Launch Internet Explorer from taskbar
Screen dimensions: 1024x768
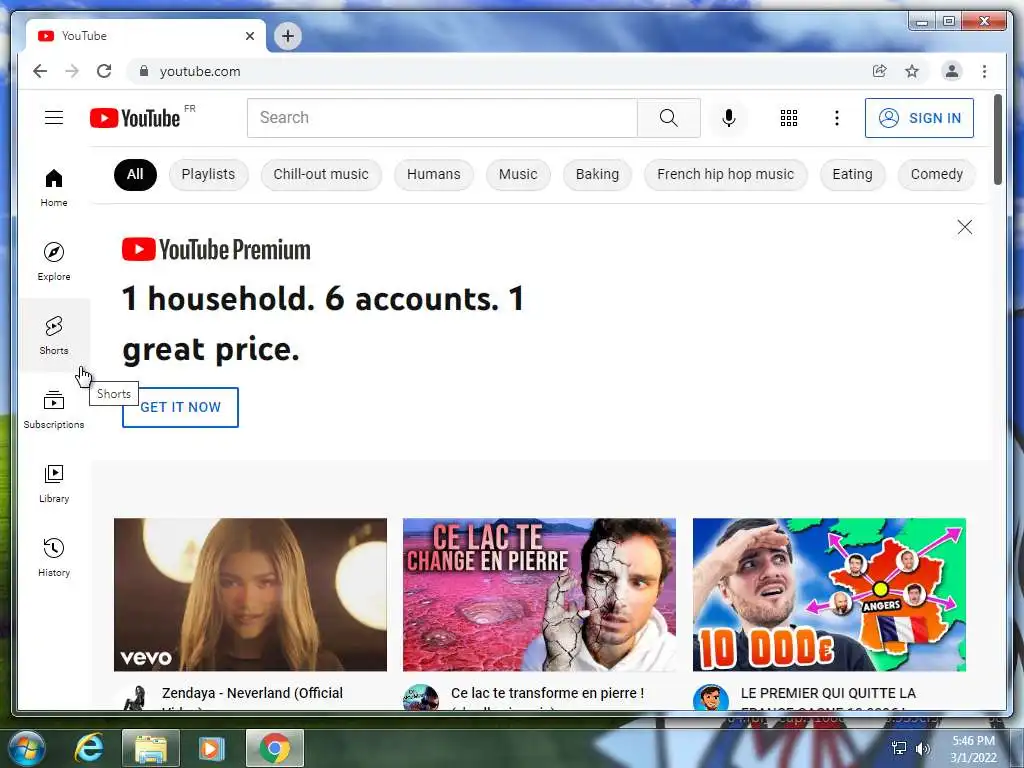pyautogui.click(x=89, y=748)
